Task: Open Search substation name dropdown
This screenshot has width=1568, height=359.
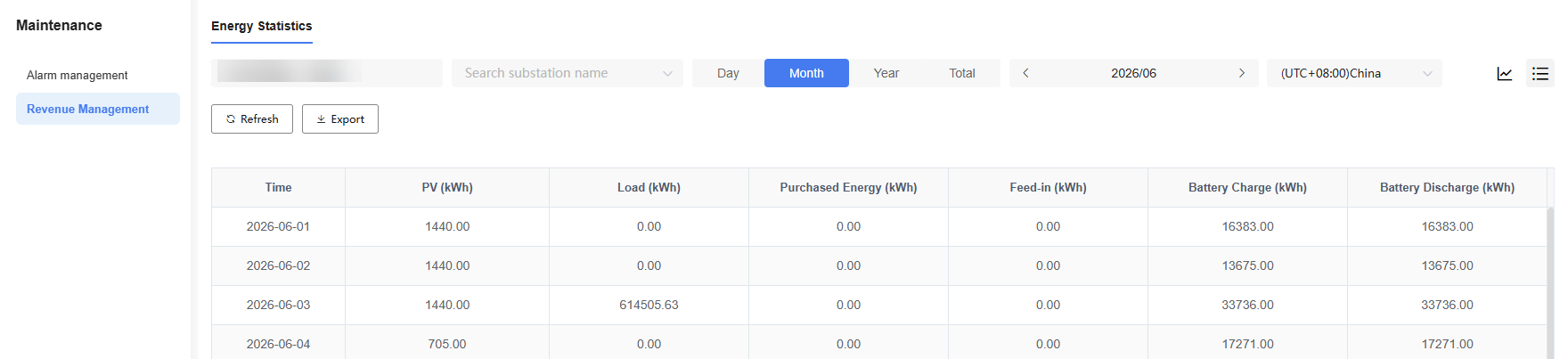Action: 568,73
